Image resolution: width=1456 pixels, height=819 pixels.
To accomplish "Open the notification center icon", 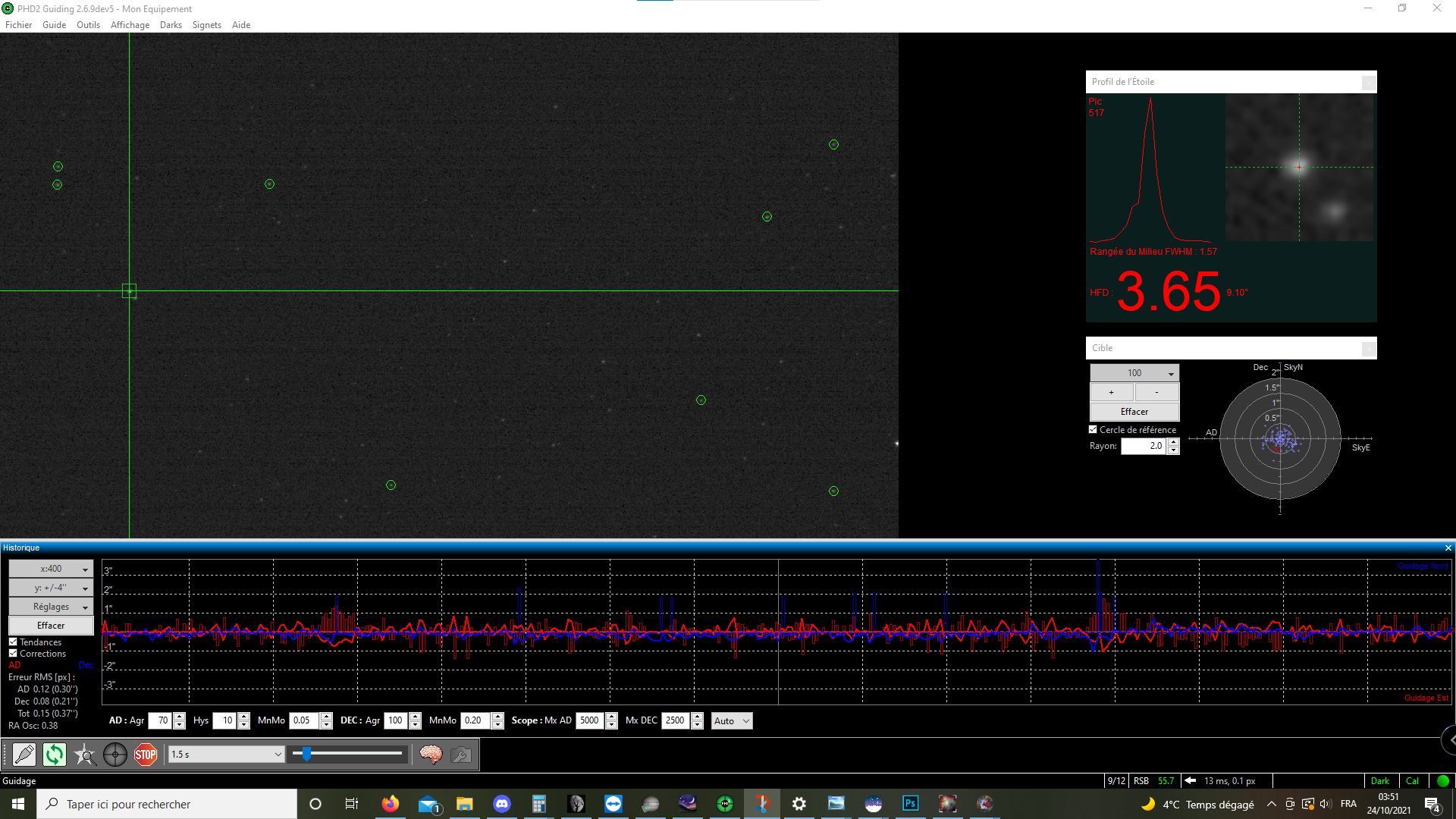I will 1432,805.
